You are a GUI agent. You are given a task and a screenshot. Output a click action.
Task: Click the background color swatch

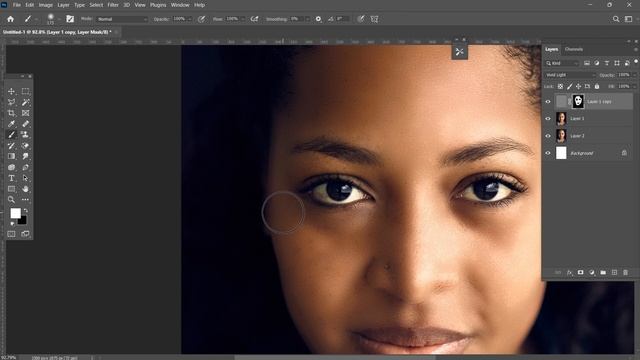[x=22, y=220]
